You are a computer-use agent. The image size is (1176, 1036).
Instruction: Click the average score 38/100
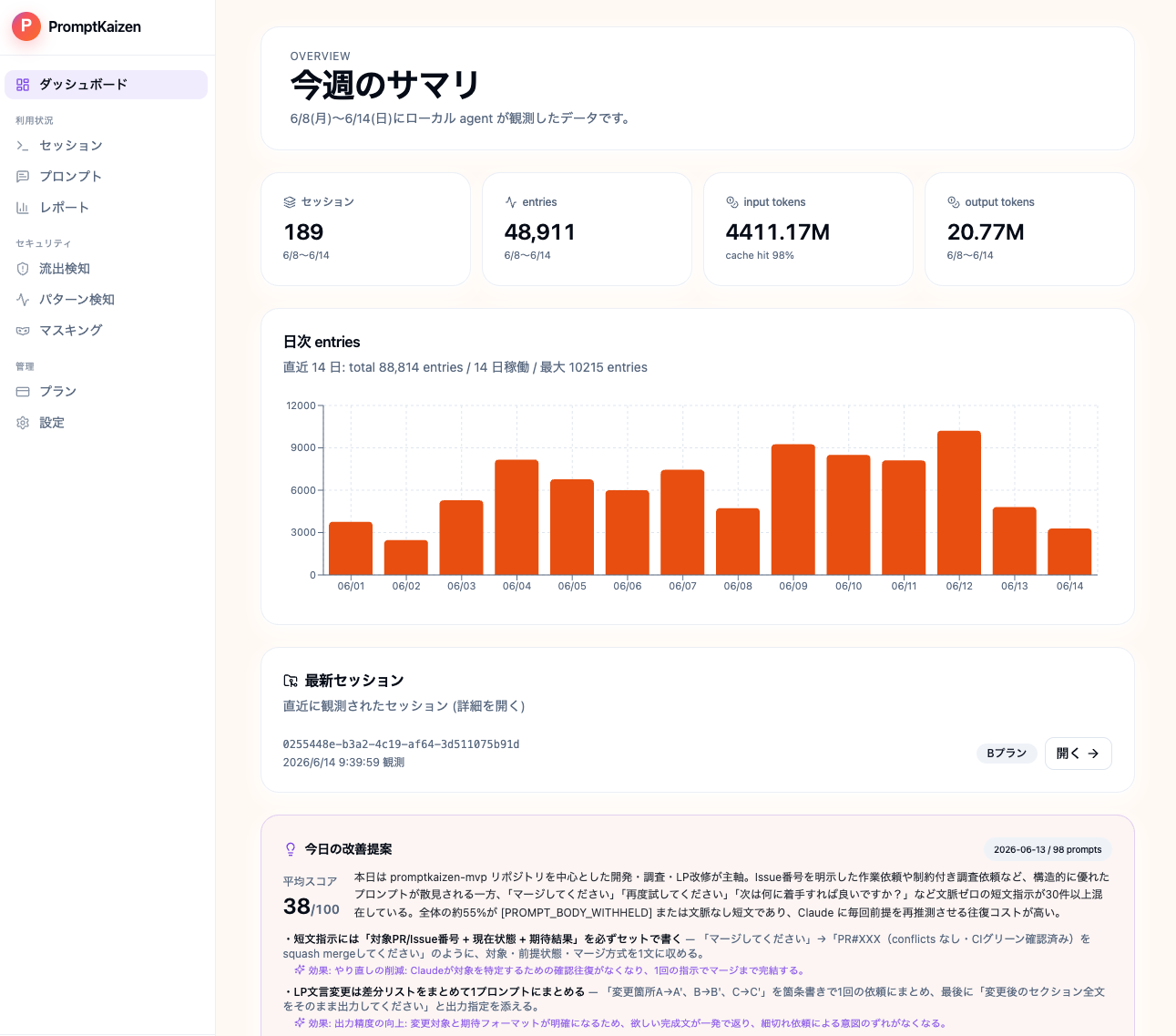pos(312,907)
